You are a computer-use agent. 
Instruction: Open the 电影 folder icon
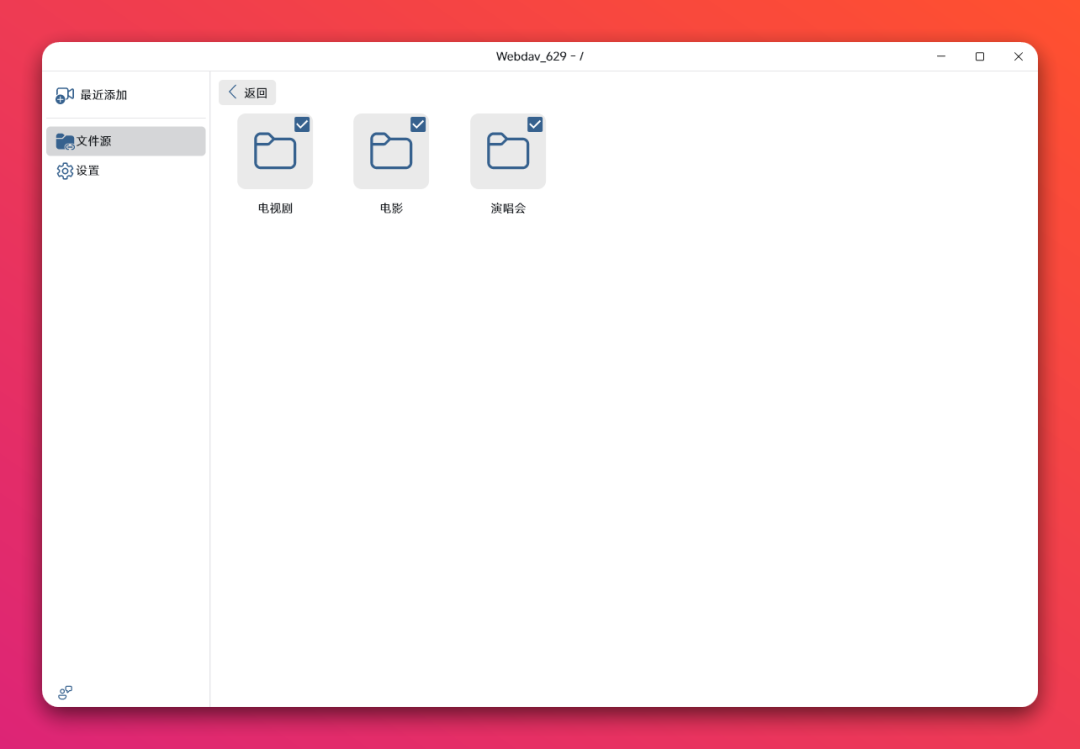(x=391, y=152)
